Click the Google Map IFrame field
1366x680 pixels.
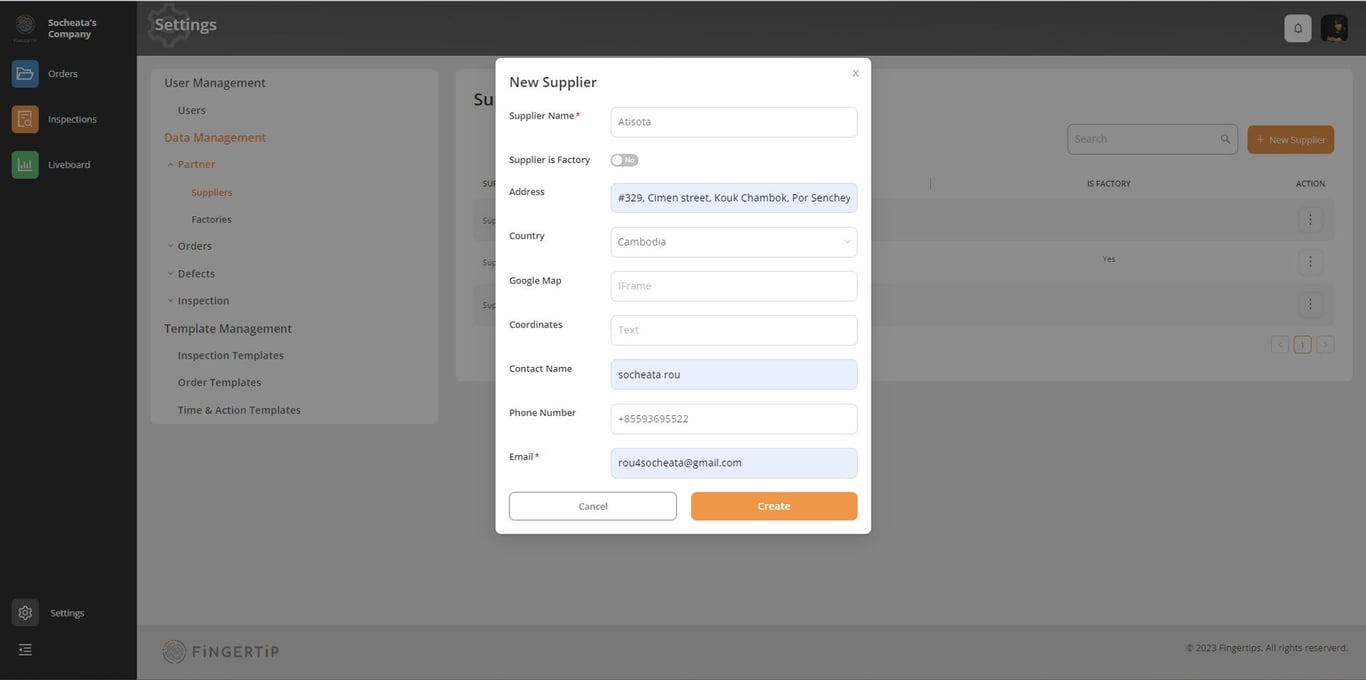click(x=734, y=286)
